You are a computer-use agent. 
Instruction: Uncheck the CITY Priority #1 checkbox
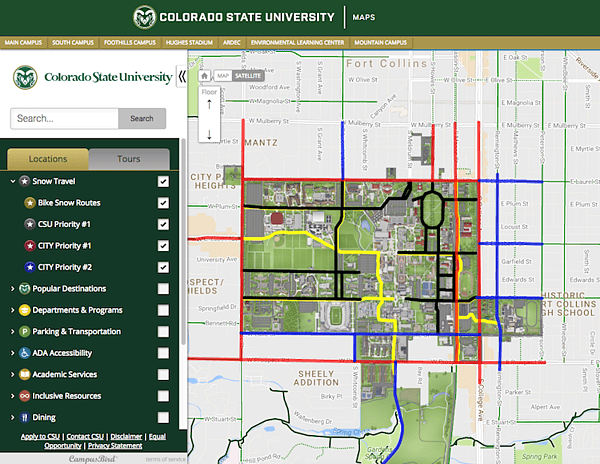click(163, 246)
